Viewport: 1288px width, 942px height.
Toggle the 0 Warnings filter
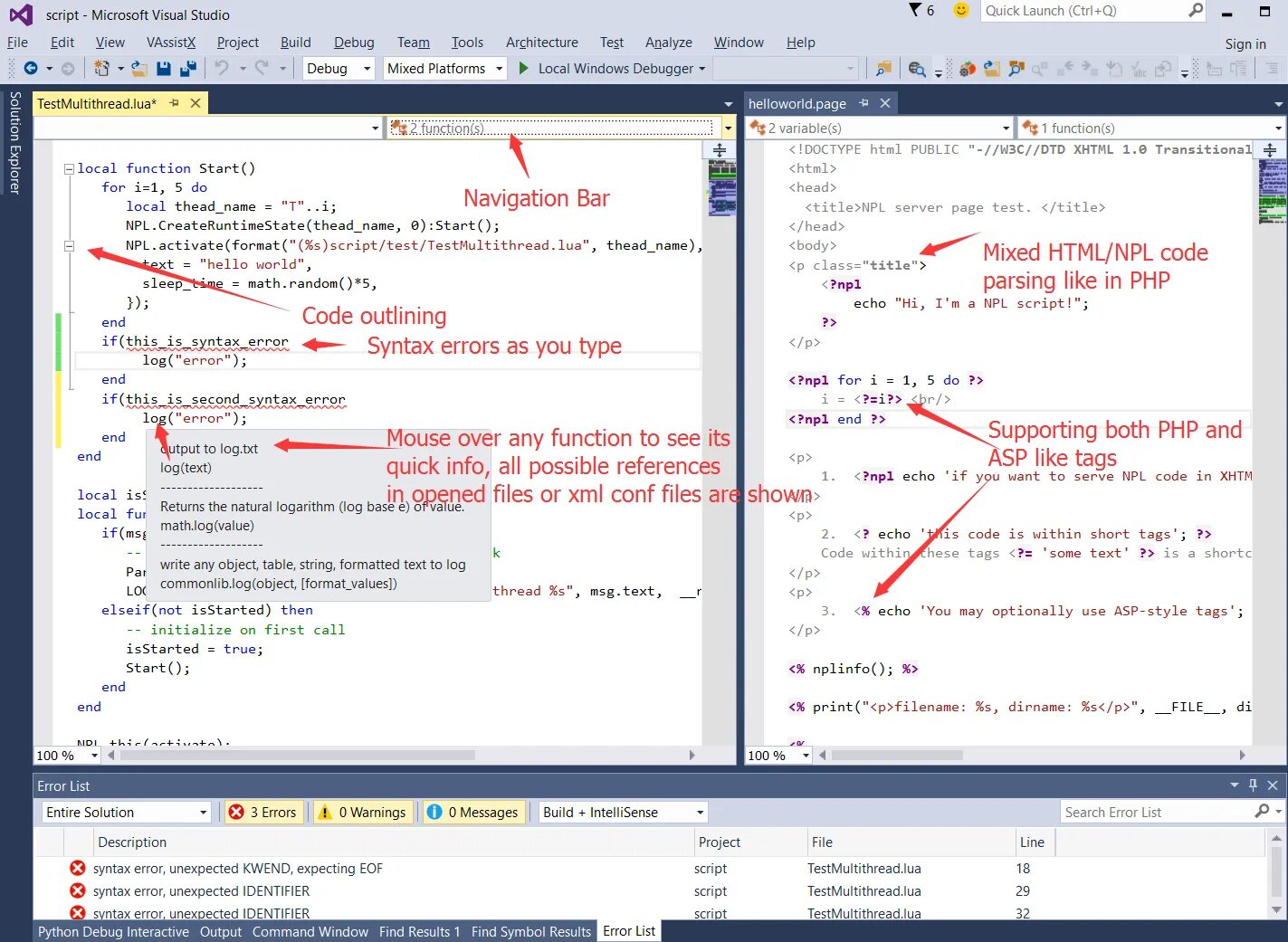pyautogui.click(x=363, y=813)
